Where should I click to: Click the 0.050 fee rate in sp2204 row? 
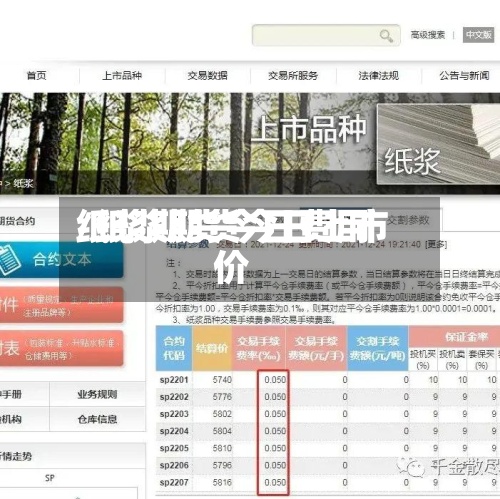pos(275,431)
